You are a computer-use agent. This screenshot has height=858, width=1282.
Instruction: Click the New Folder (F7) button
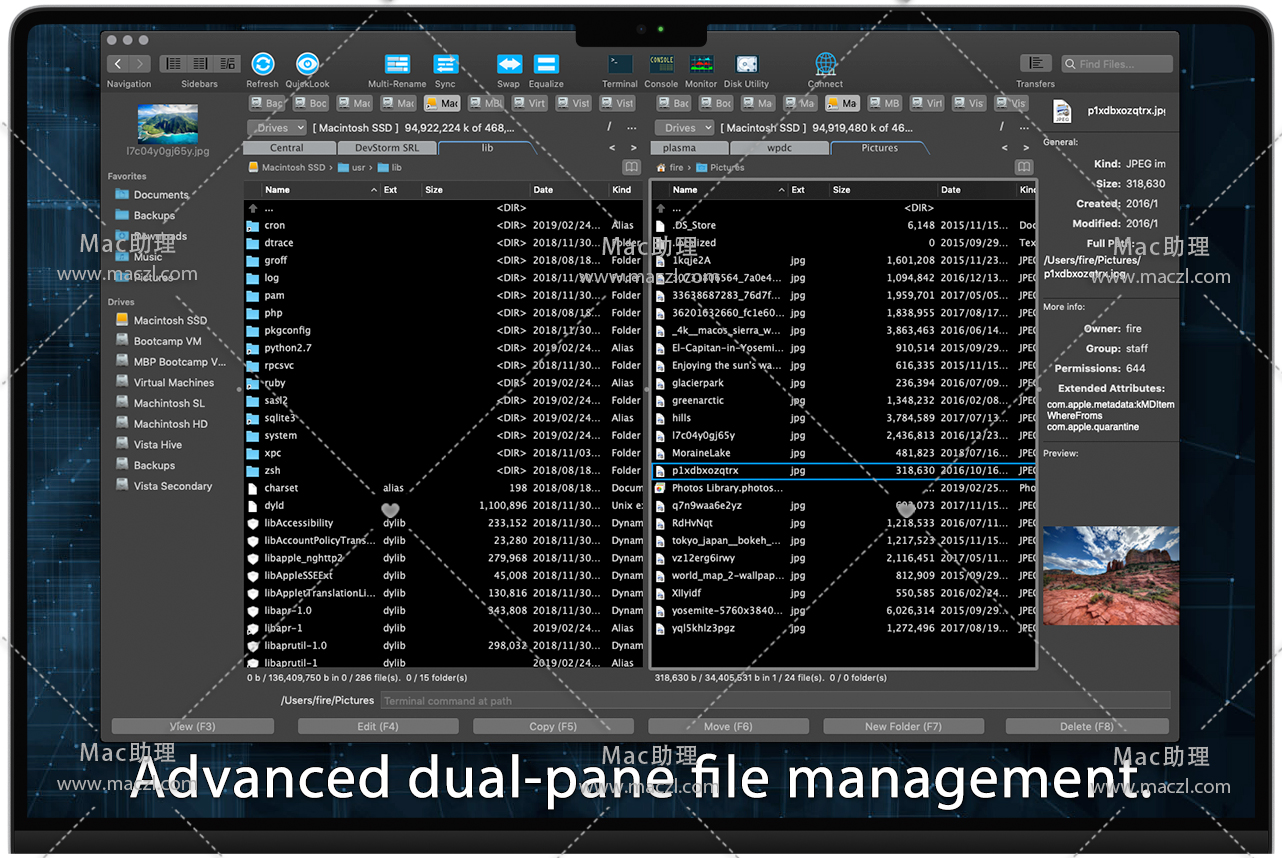pos(904,726)
